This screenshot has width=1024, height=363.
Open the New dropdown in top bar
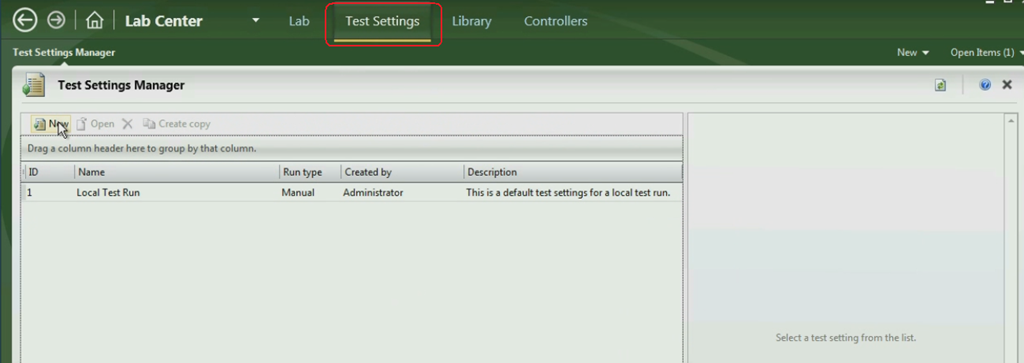pos(913,52)
